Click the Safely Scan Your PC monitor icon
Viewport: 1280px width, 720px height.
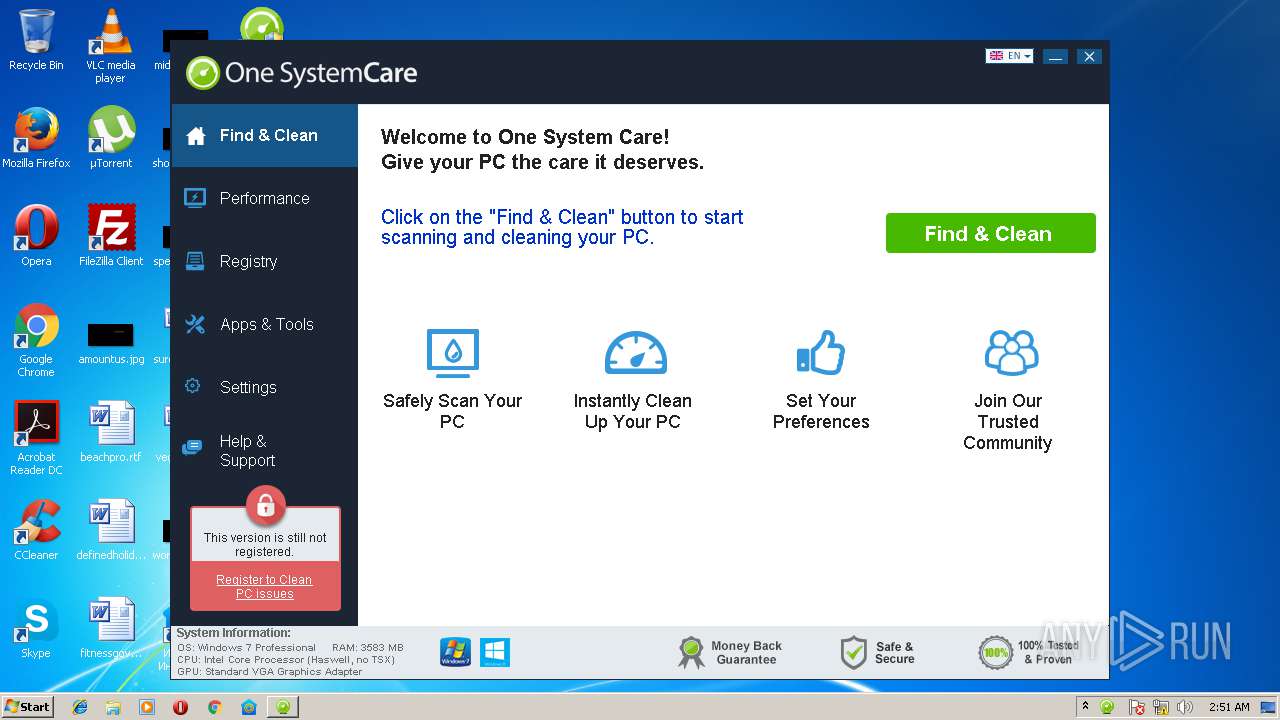coord(452,353)
